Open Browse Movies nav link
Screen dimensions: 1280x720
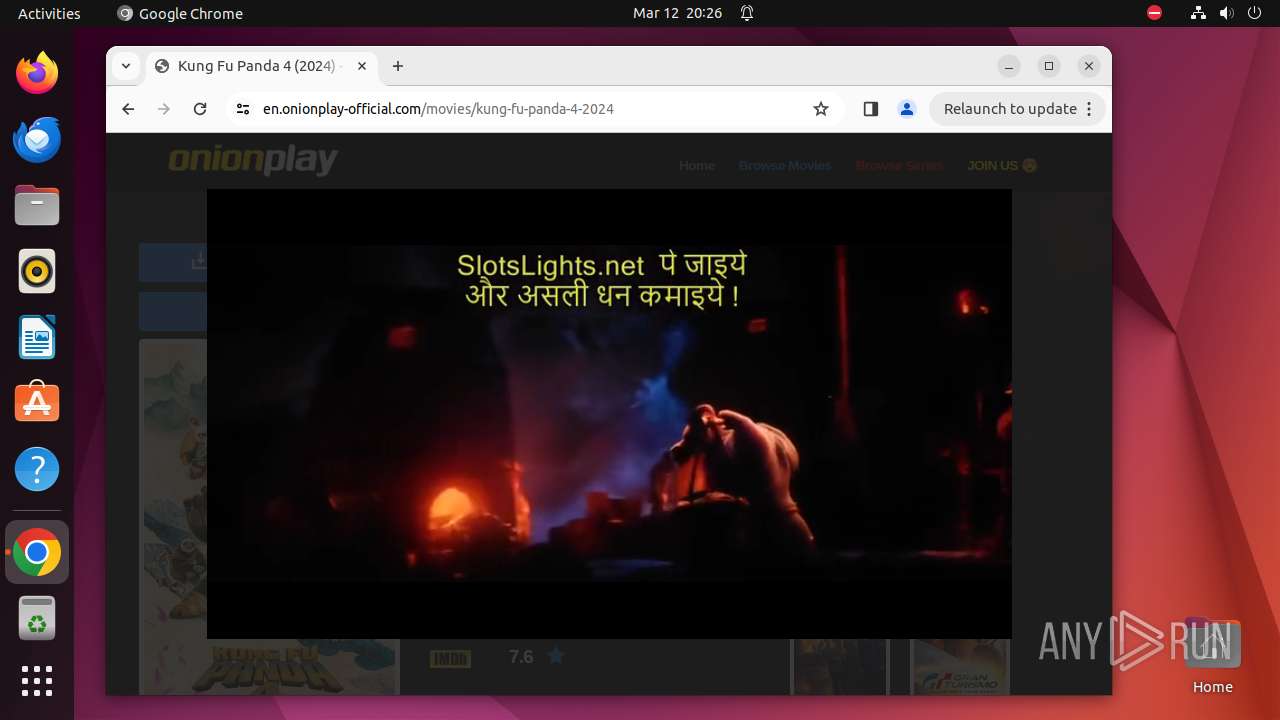point(785,166)
